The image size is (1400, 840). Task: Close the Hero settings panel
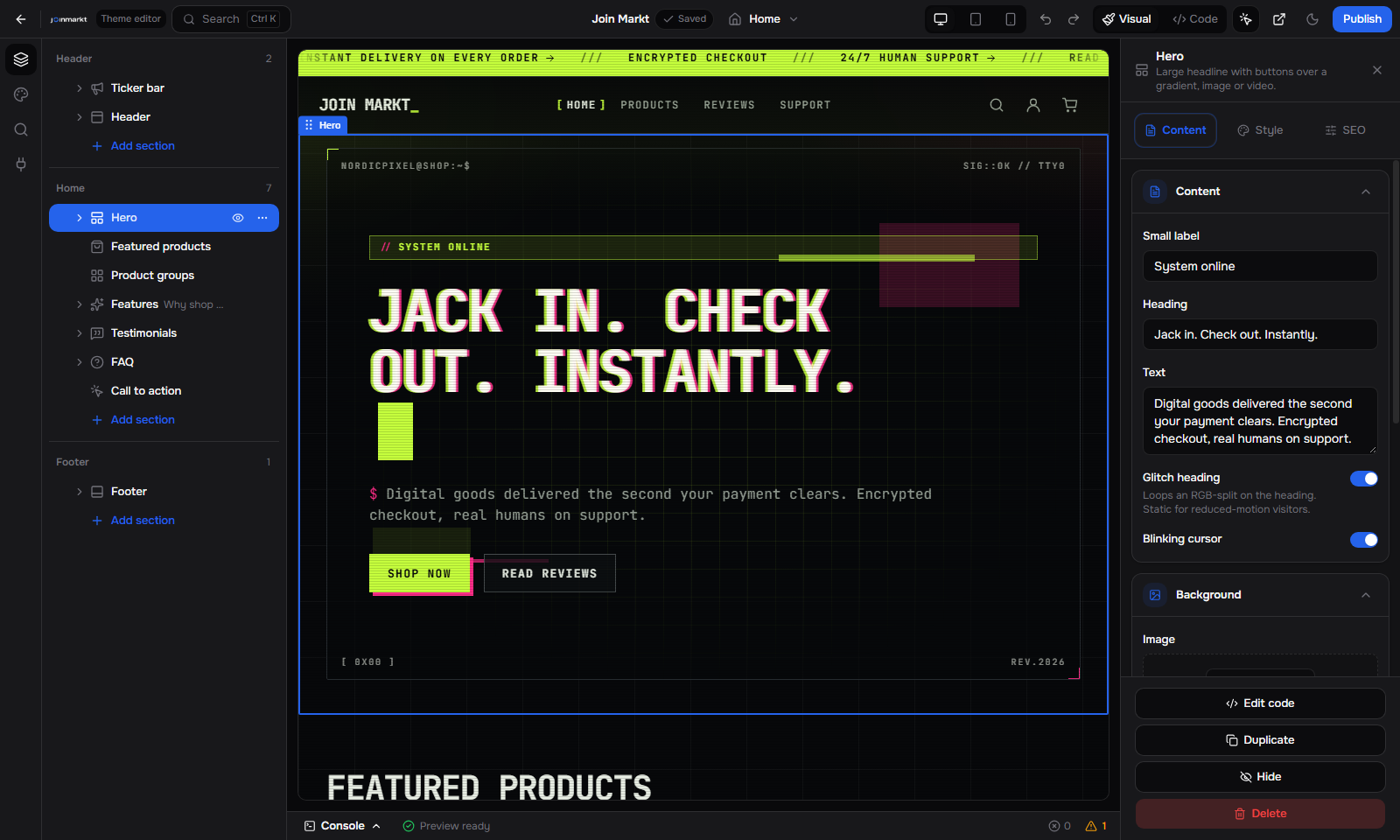(1377, 70)
